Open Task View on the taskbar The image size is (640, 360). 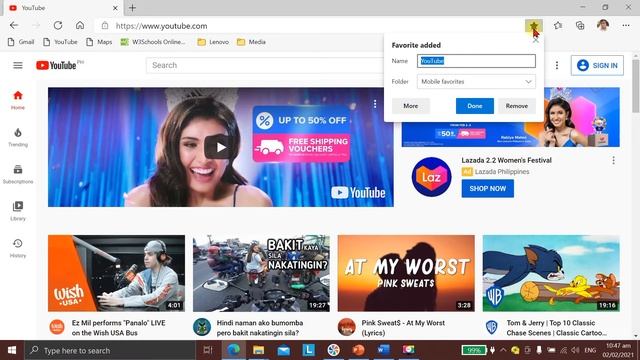[208, 350]
